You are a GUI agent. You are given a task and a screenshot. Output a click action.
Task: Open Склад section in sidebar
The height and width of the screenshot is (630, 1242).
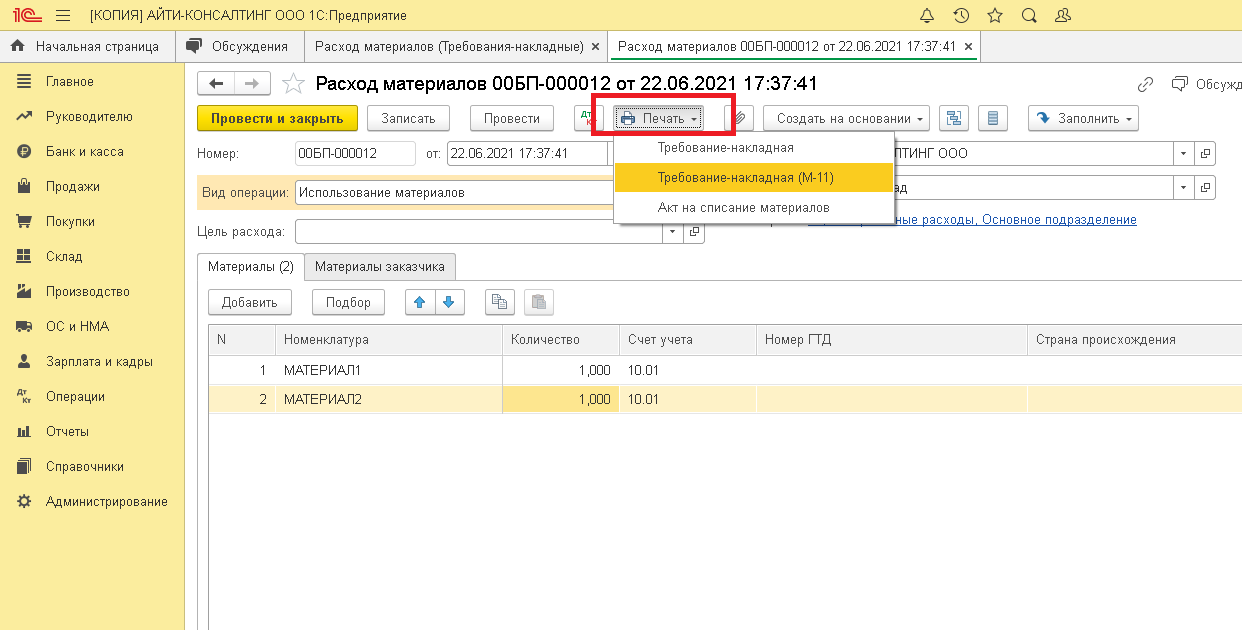point(64,257)
